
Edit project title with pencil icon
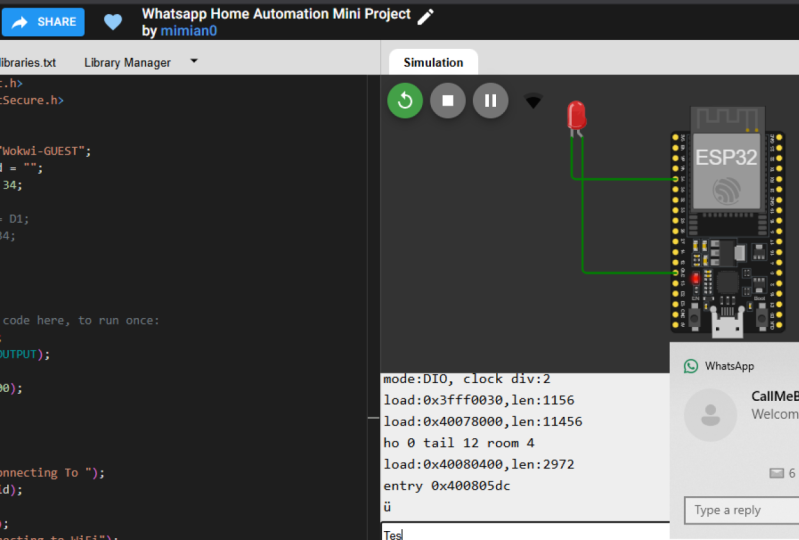(425, 17)
